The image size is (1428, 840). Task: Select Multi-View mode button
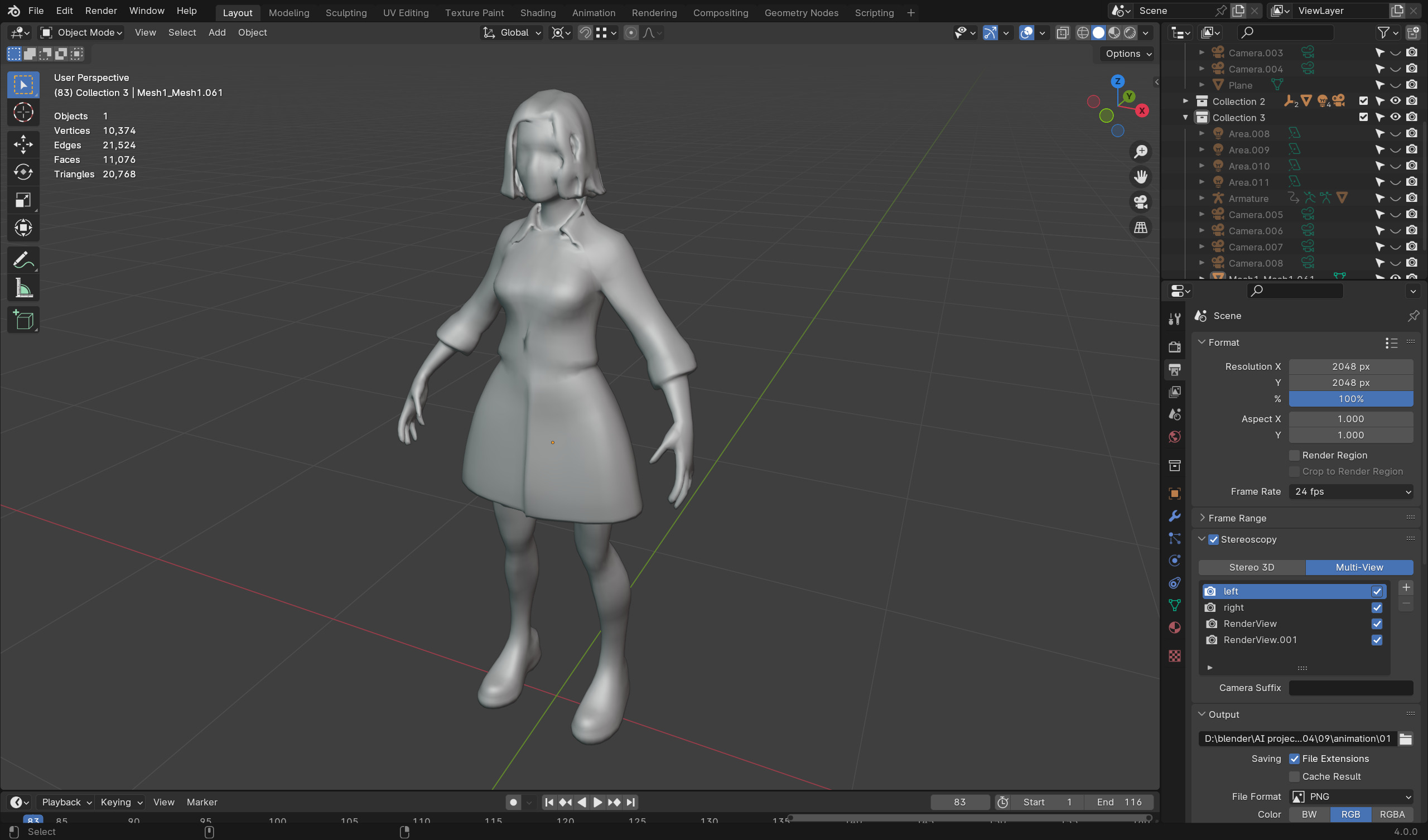tap(1359, 567)
